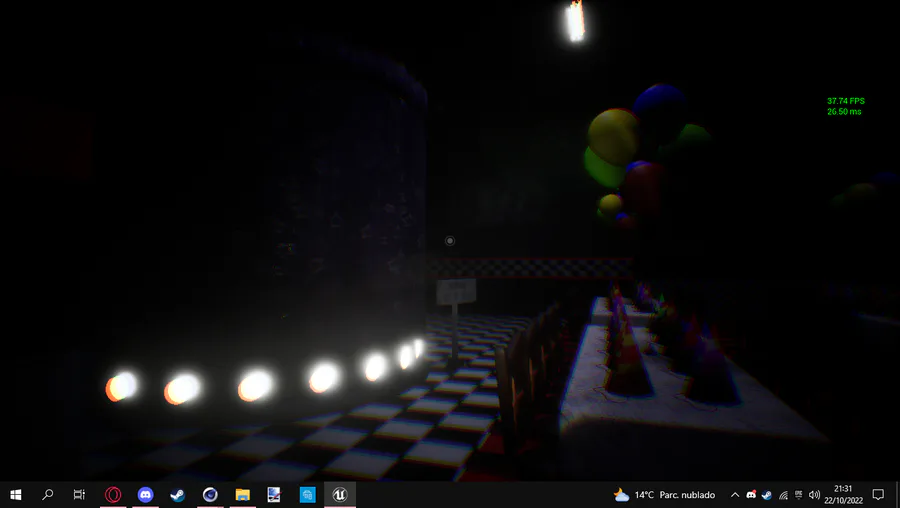900x508 pixels.
Task: Open taskbar Search magnifier
Action: [48, 494]
